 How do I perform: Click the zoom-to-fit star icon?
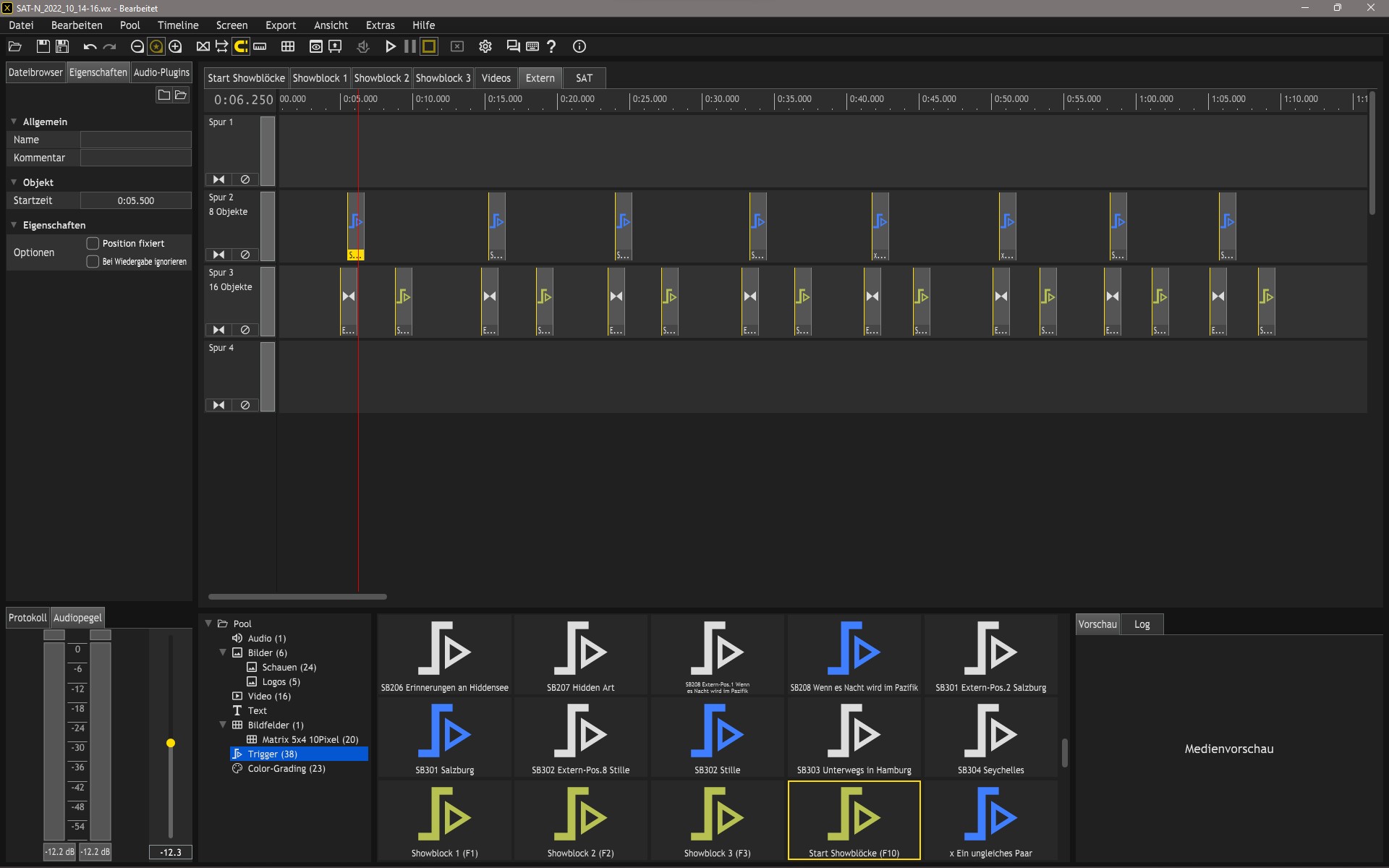coord(156,46)
